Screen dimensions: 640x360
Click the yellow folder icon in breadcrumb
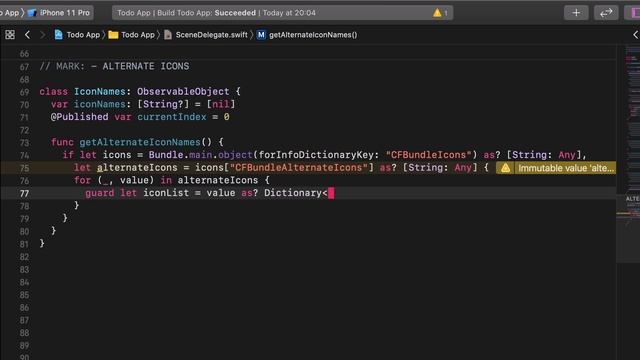(113, 35)
